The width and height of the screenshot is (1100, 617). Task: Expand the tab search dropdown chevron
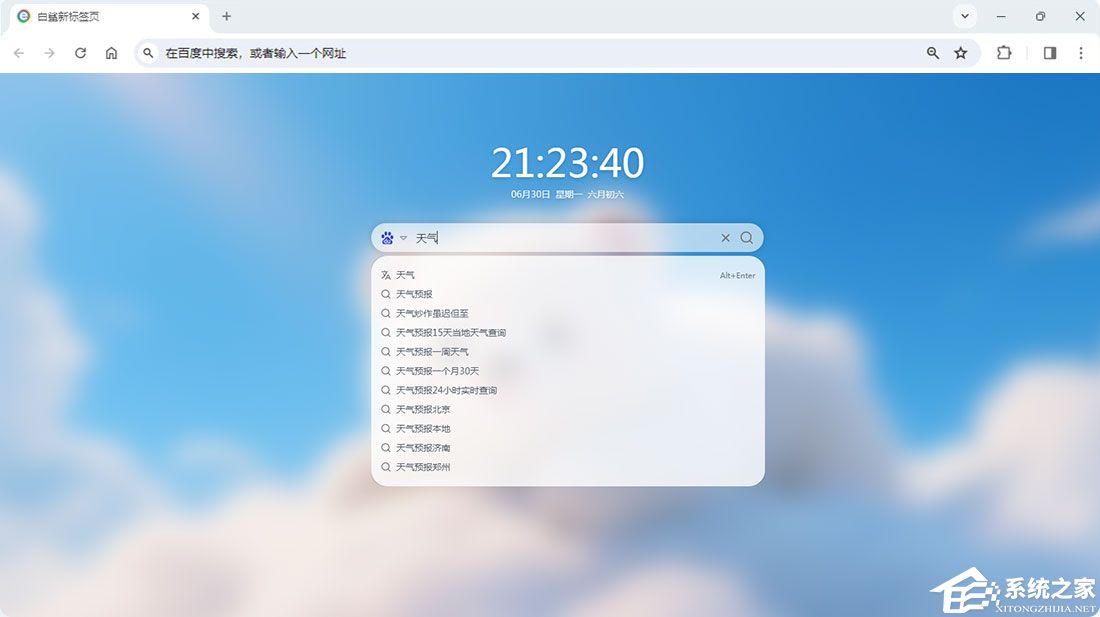965,16
